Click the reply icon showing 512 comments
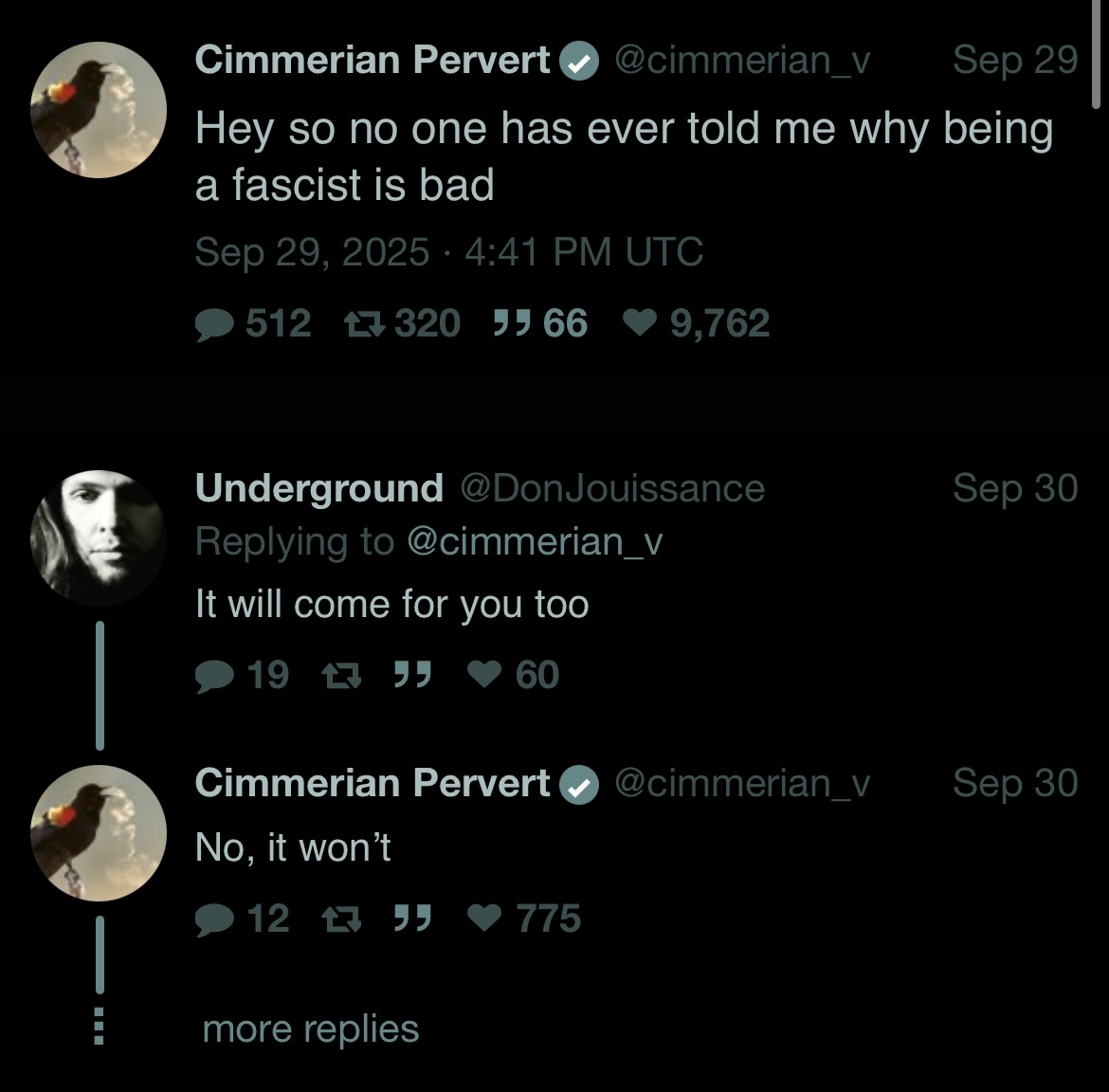This screenshot has width=1109, height=1092. [213, 324]
